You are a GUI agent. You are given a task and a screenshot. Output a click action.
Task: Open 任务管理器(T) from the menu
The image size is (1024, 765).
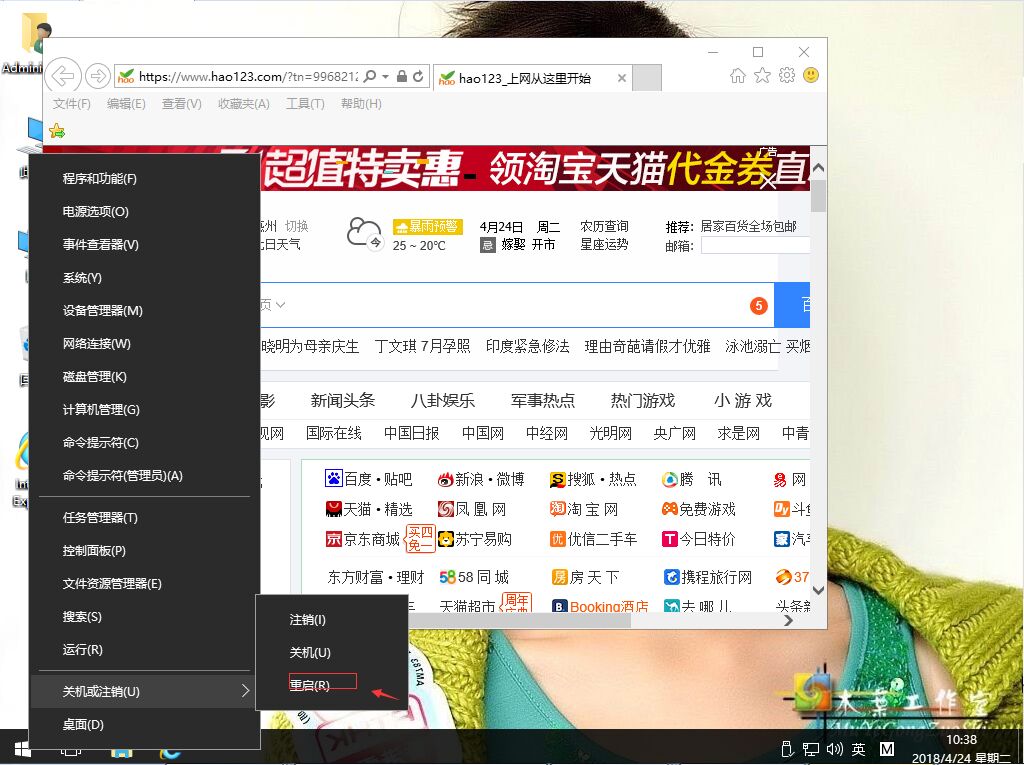(144, 517)
